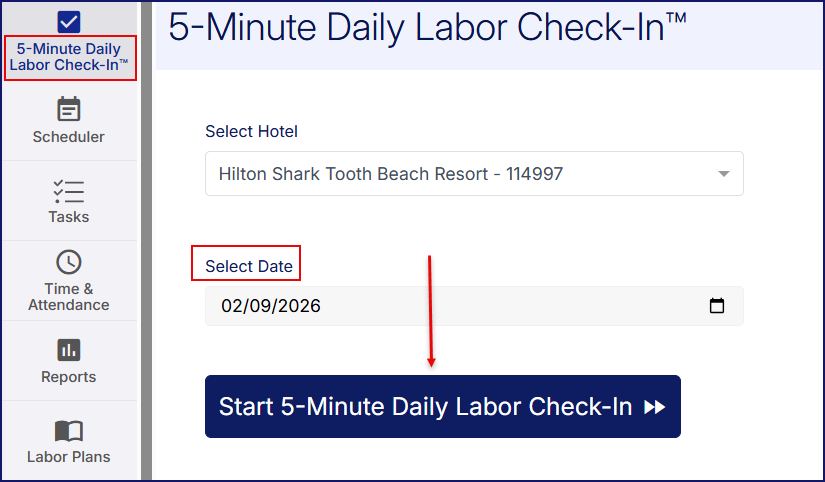The height and width of the screenshot is (482, 825).
Task: Click the Select Hotel label
Action: click(x=251, y=131)
